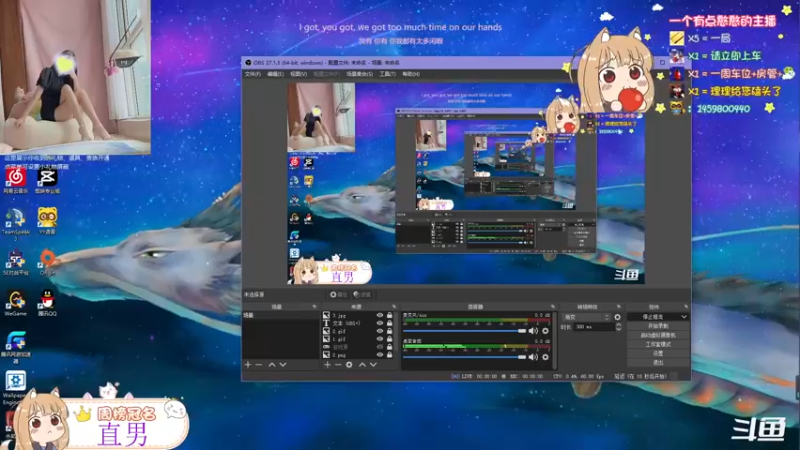Open the 编辑(E) menu in OBS
Screen dimensions: 800x450
coord(276,74)
